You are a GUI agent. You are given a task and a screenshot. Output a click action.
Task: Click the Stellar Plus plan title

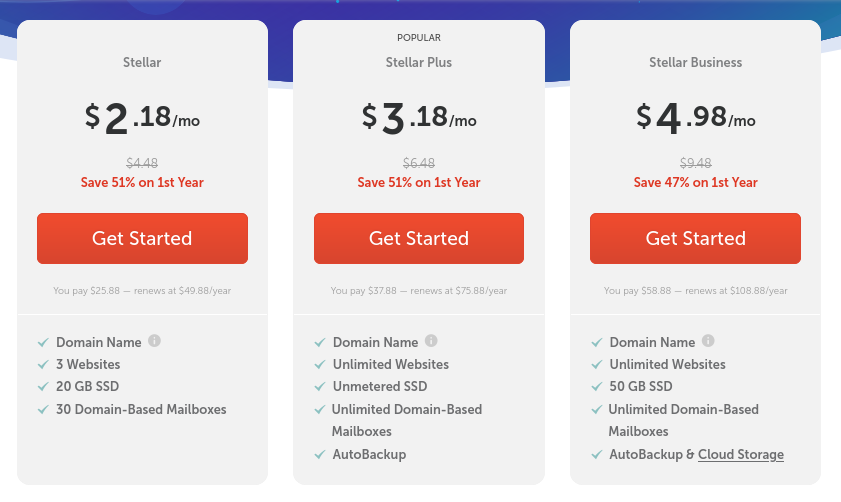pyautogui.click(x=419, y=62)
